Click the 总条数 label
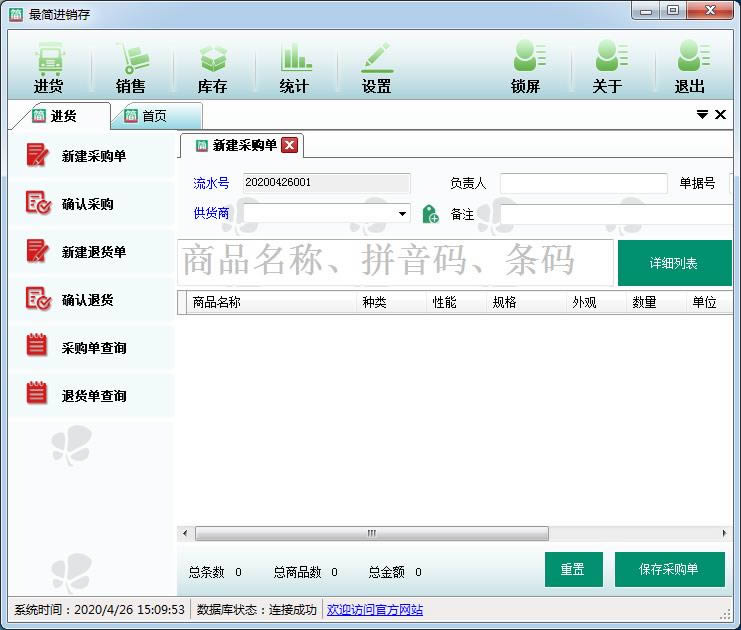The image size is (741, 630). pos(207,572)
